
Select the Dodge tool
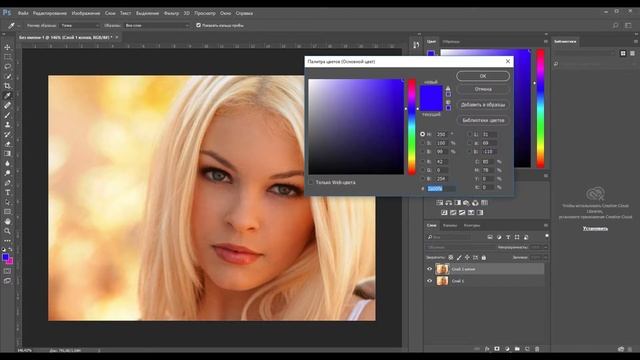(7, 173)
